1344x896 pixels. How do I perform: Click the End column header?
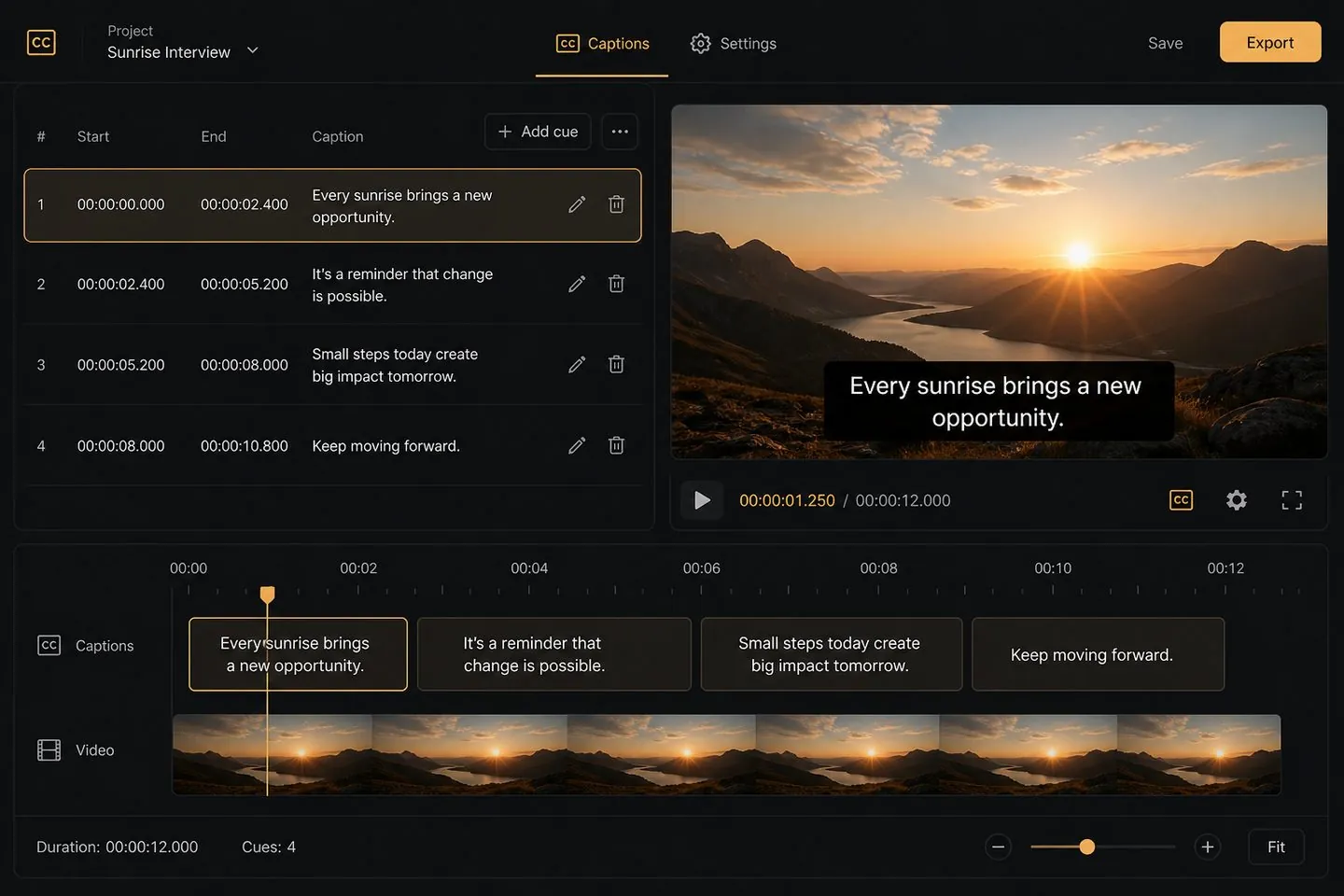[x=214, y=136]
